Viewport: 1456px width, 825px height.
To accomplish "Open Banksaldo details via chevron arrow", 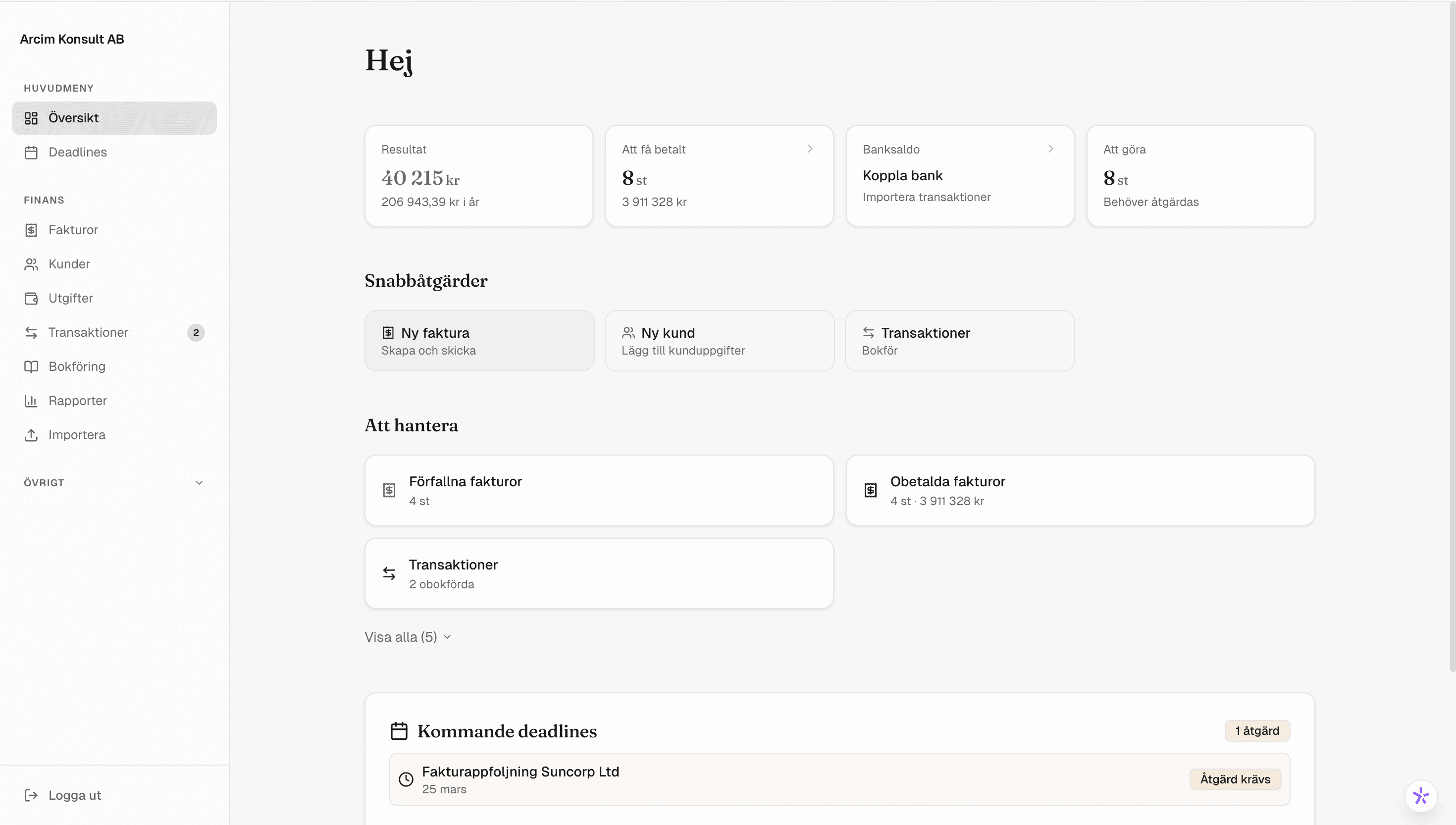I will point(1050,149).
